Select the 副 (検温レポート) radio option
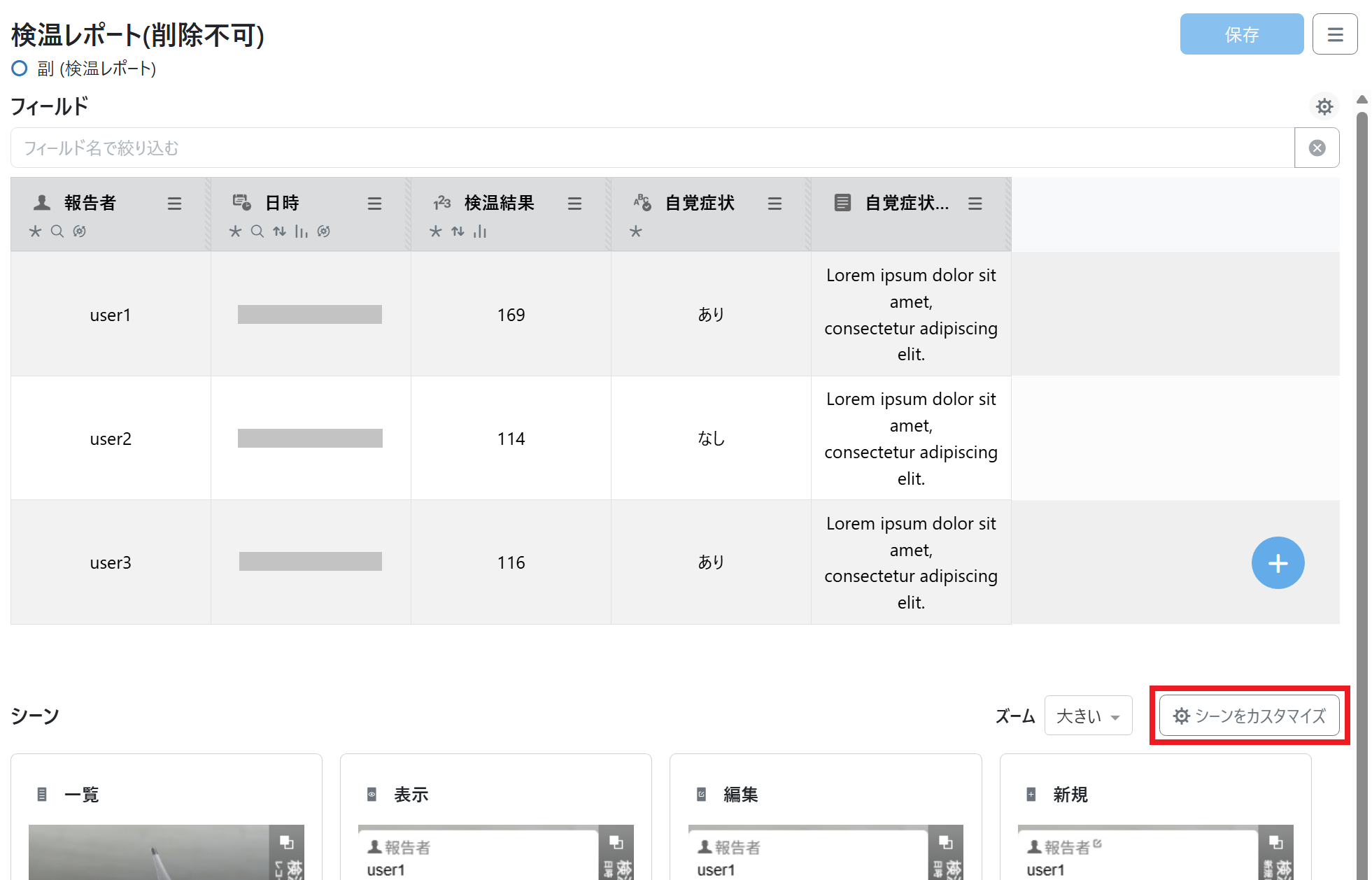 (x=20, y=69)
